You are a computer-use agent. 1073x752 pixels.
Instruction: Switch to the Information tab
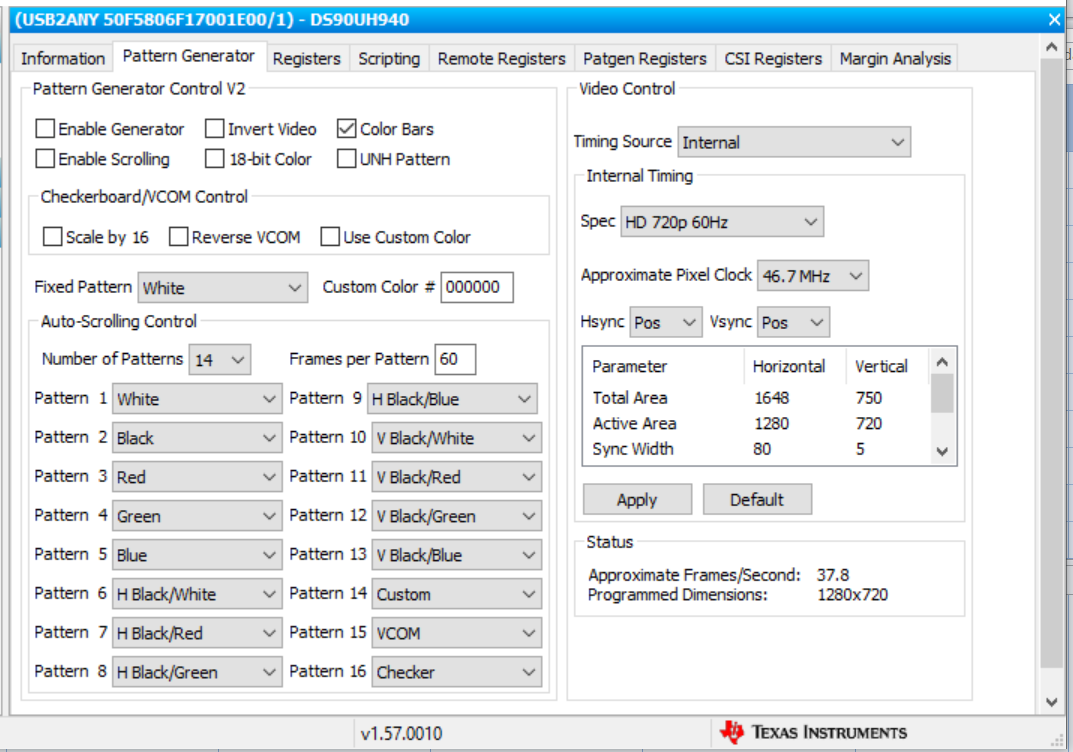(62, 59)
